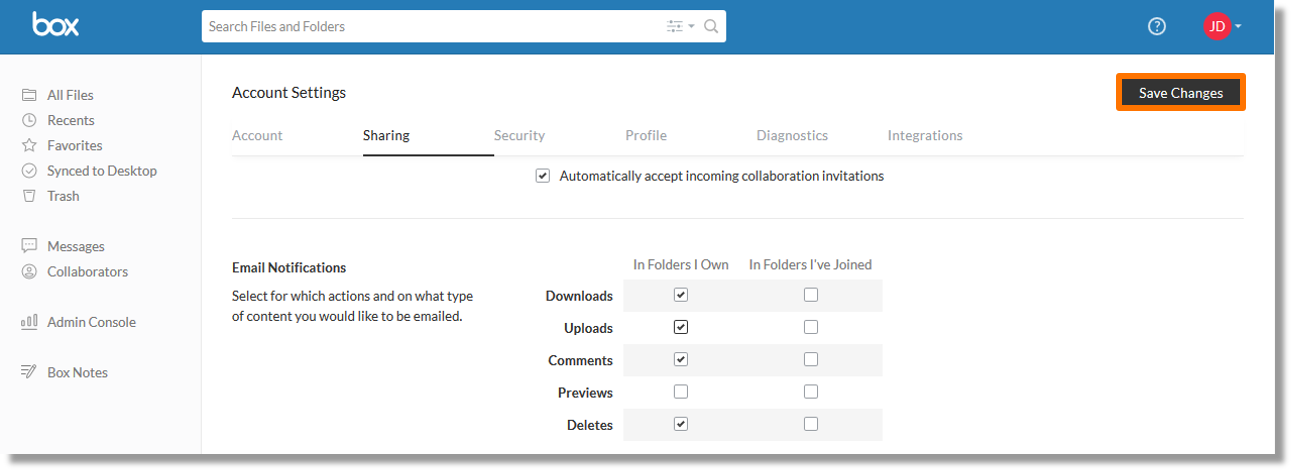Open Admin Console bar chart icon
1293x472 pixels.
29,322
